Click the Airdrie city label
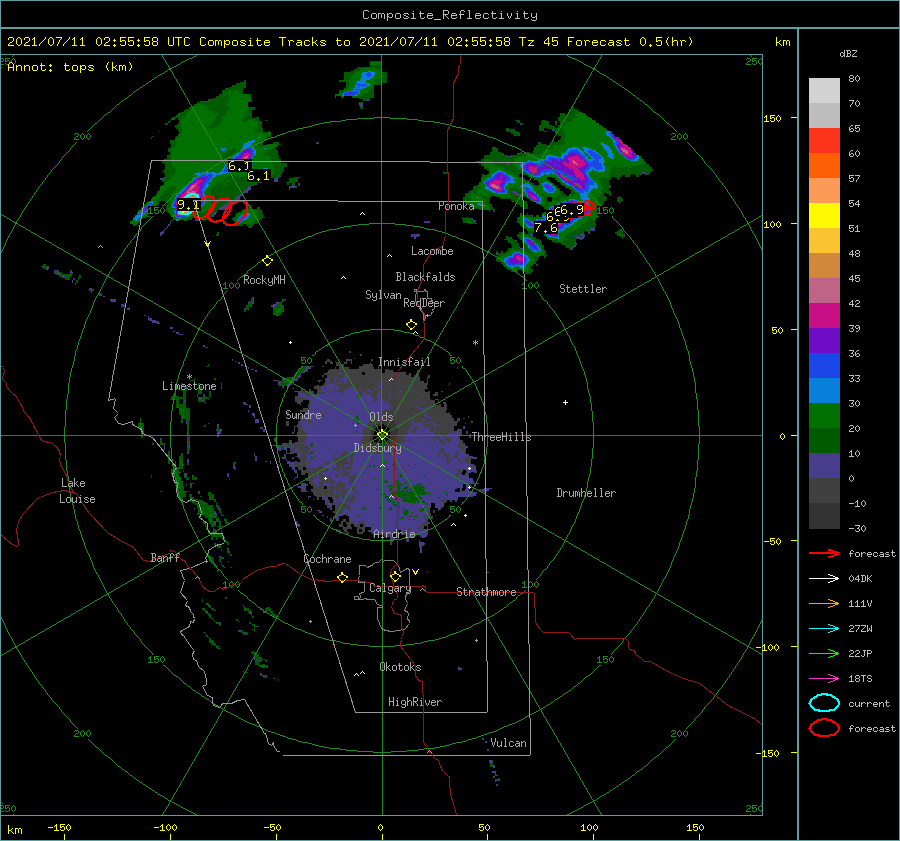 pos(394,534)
